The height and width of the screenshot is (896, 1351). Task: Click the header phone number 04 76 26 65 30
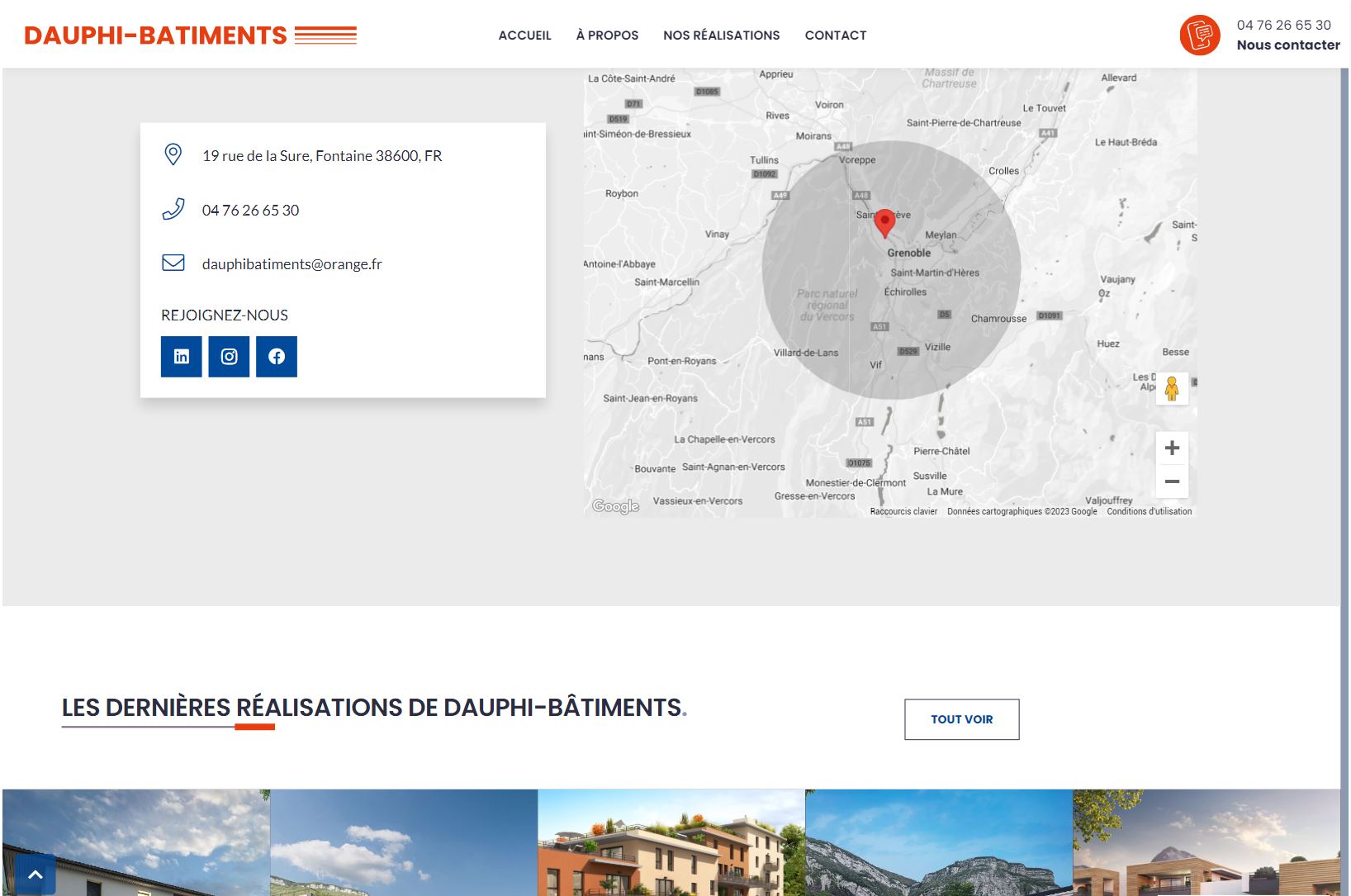coord(1284,25)
